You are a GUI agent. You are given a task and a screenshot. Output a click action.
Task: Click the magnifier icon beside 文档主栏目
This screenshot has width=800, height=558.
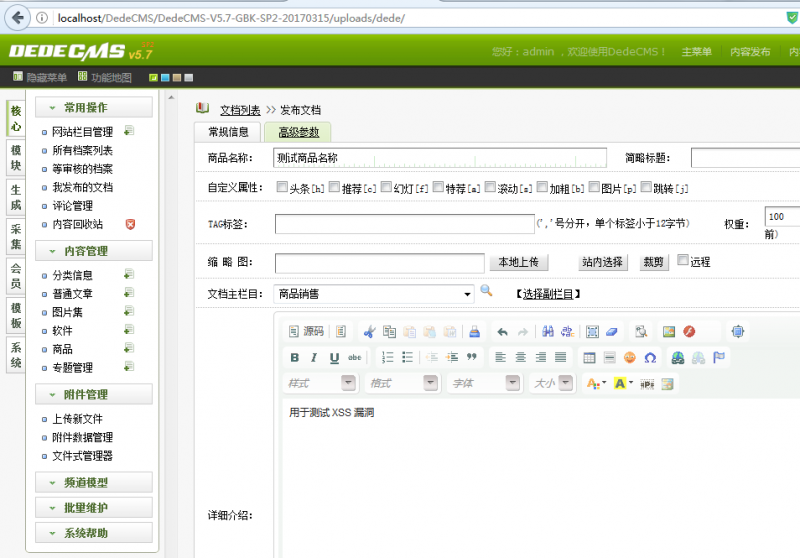[487, 291]
